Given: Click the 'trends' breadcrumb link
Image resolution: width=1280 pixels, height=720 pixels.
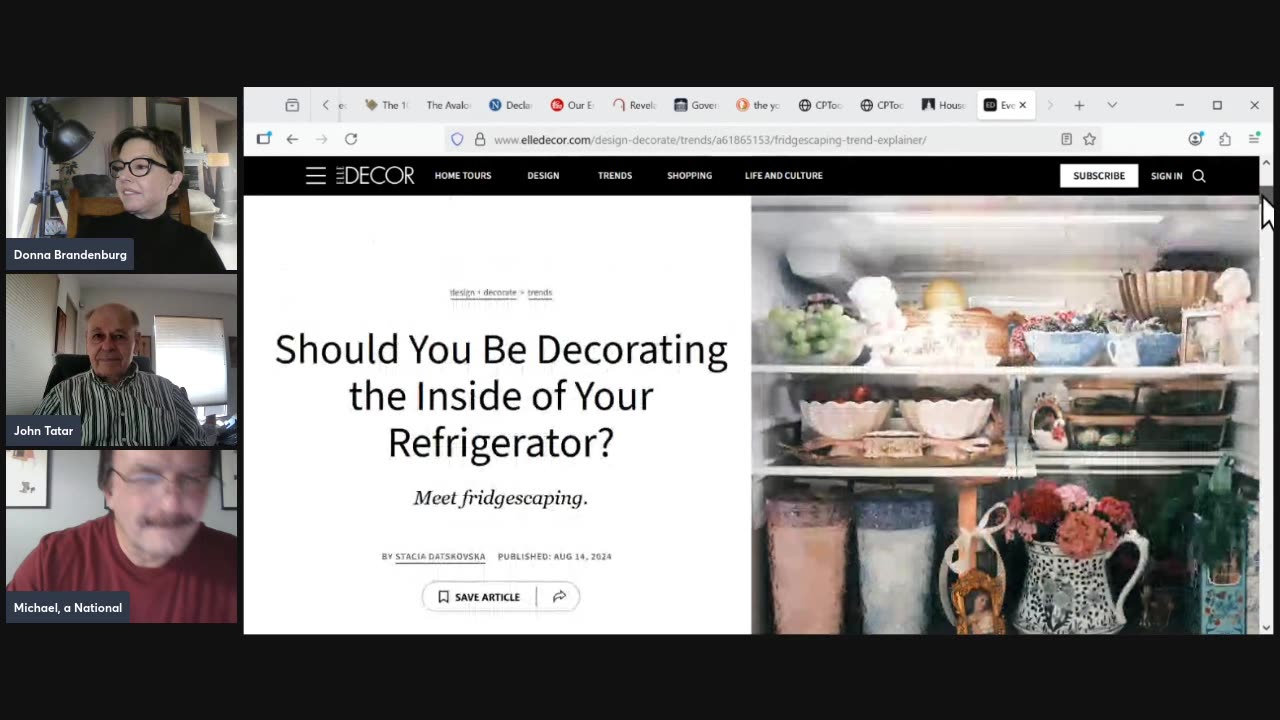Looking at the screenshot, I should [x=540, y=293].
